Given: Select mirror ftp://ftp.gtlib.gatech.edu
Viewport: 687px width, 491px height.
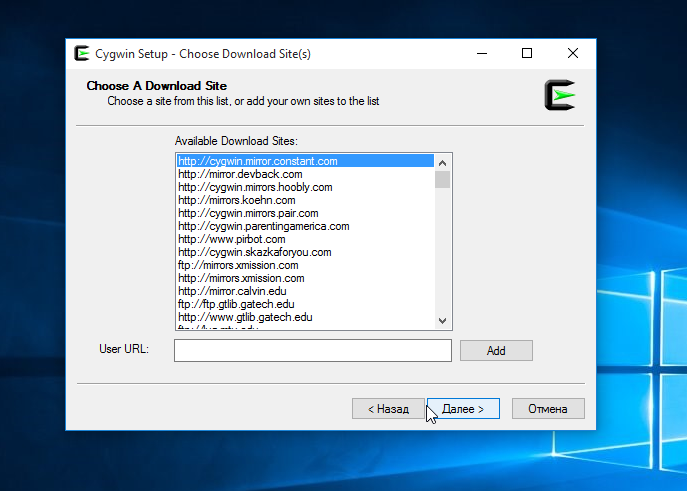Looking at the screenshot, I should click(x=305, y=304).
